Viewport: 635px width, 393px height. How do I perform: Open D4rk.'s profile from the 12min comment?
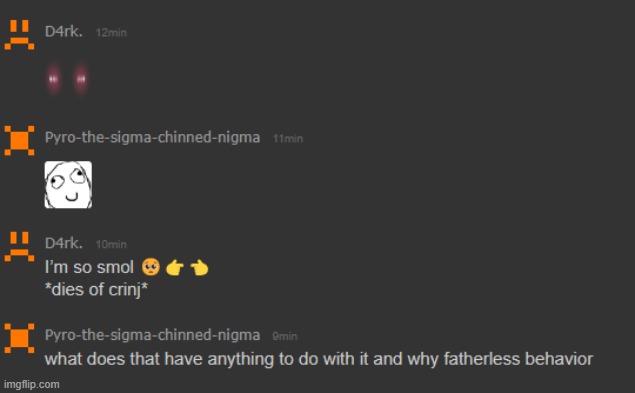coord(64,31)
